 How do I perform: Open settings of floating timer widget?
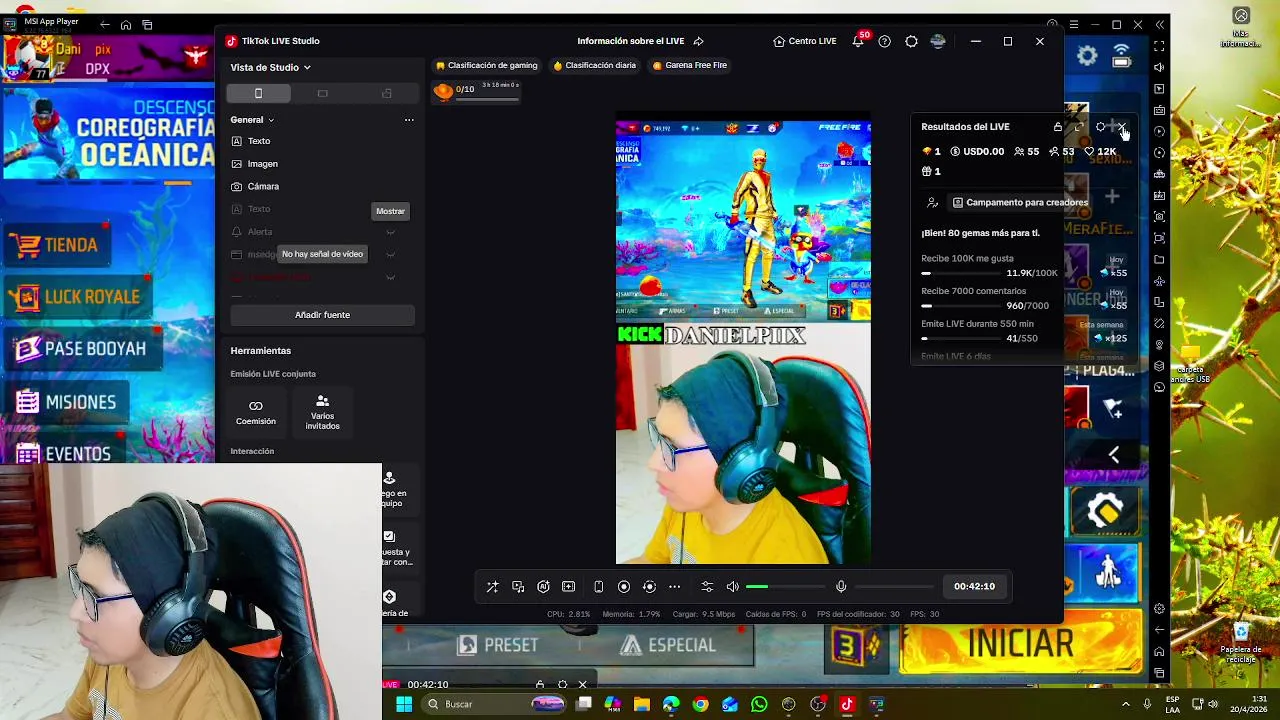click(x=562, y=685)
